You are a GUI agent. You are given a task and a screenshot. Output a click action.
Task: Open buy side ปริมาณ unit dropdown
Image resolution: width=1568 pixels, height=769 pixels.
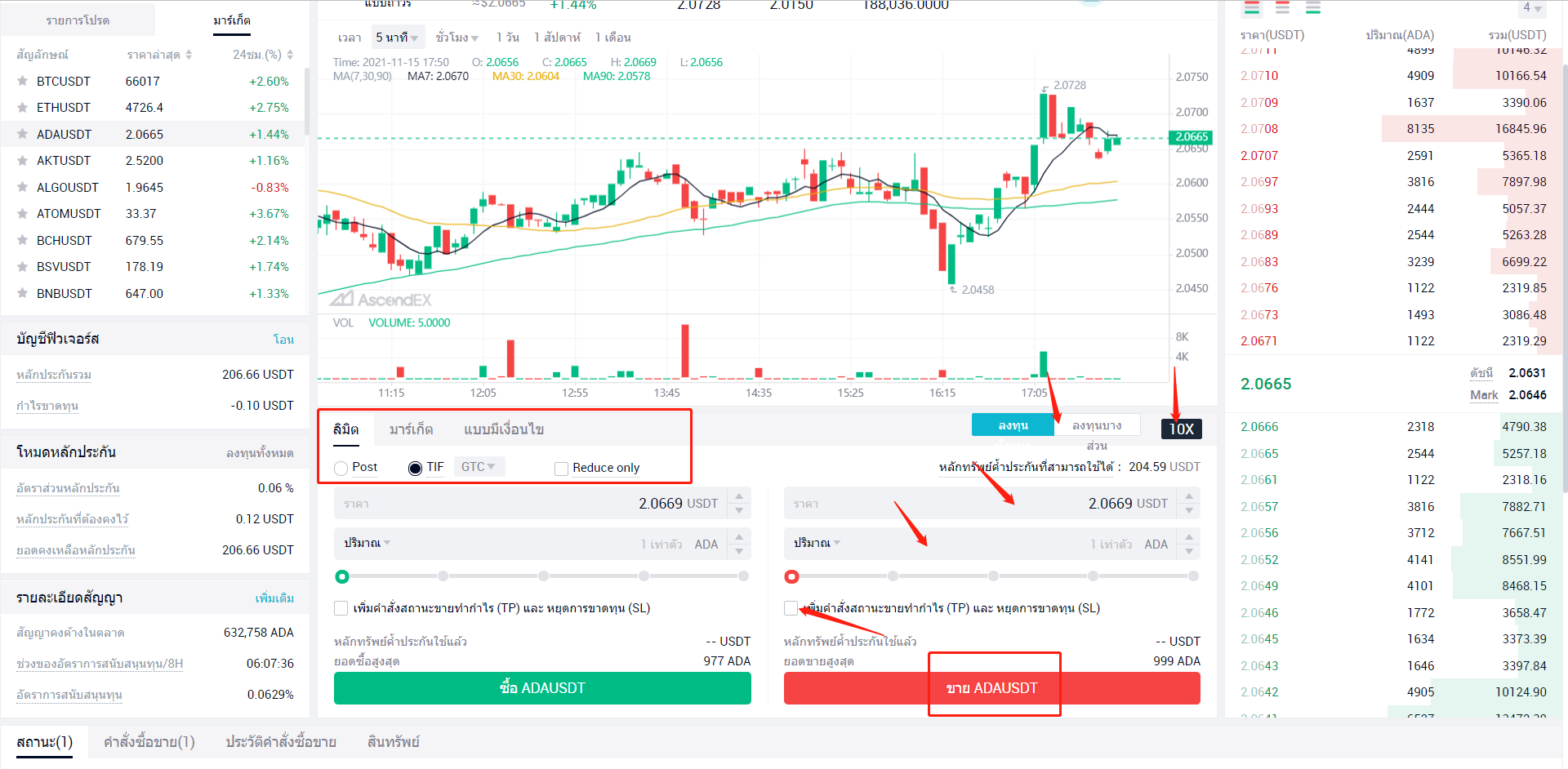coord(367,543)
